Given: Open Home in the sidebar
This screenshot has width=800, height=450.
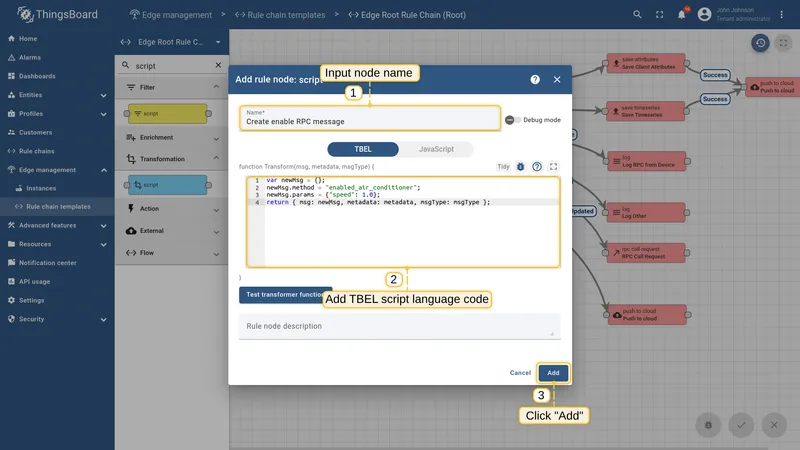Looking at the screenshot, I should click(57, 39).
